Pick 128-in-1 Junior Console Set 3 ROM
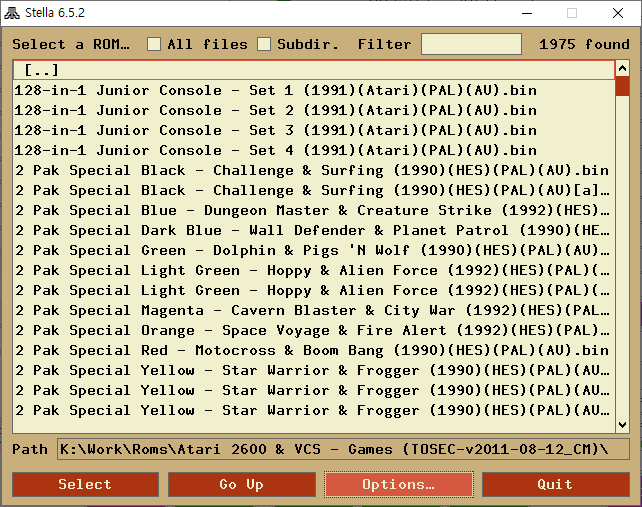The width and height of the screenshot is (642, 507). pyautogui.click(x=314, y=130)
